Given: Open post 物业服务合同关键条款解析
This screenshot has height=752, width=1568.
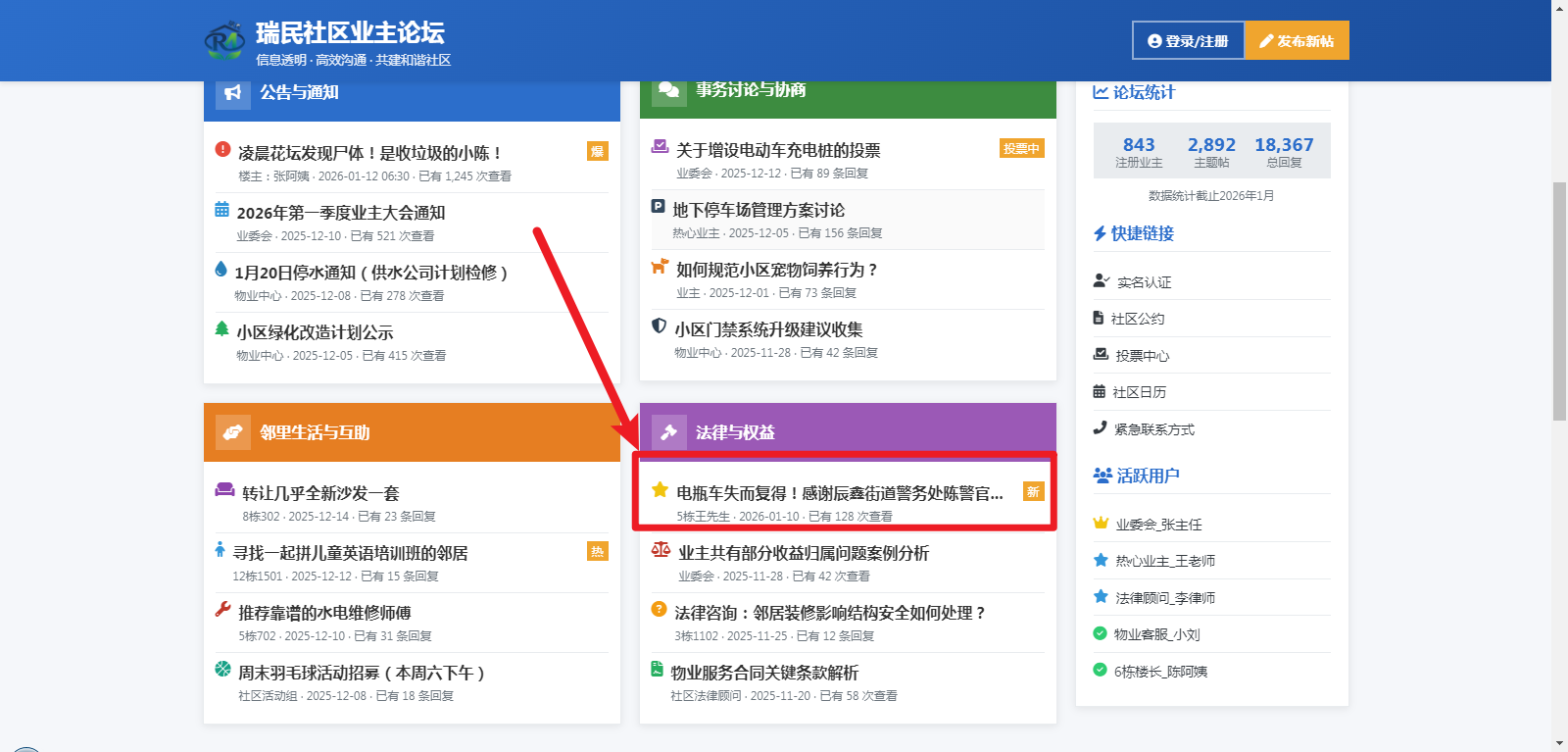Looking at the screenshot, I should pos(764,673).
